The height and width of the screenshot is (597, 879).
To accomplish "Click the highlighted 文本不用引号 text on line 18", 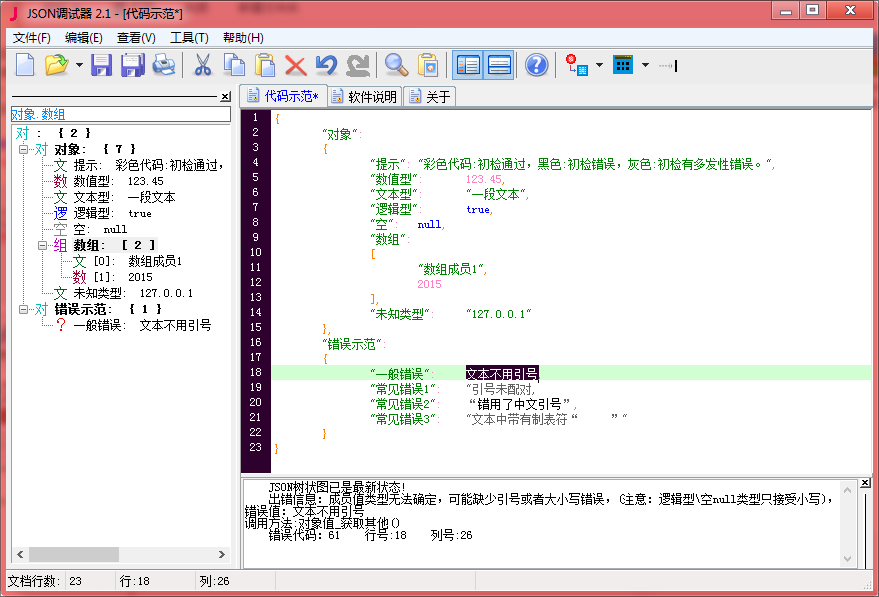I will click(502, 373).
